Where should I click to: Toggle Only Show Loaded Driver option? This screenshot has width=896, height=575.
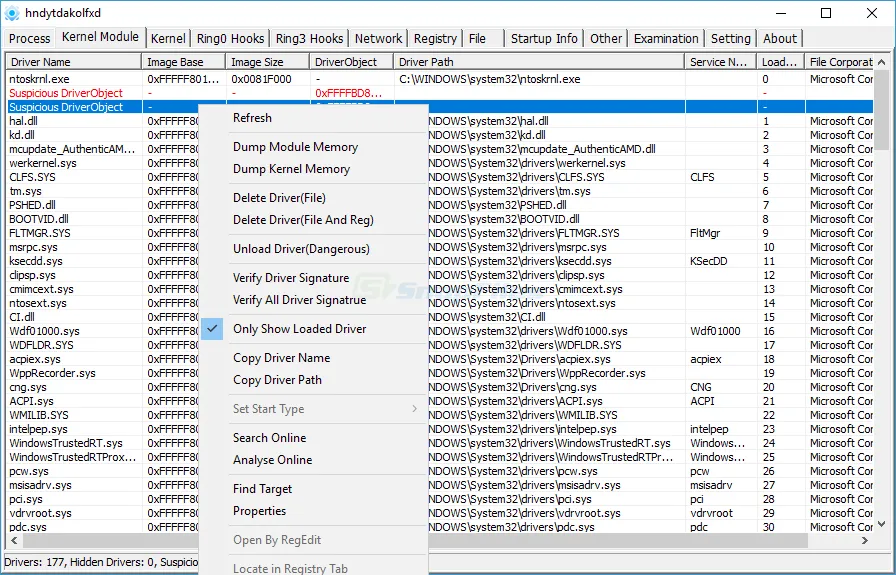pos(313,329)
